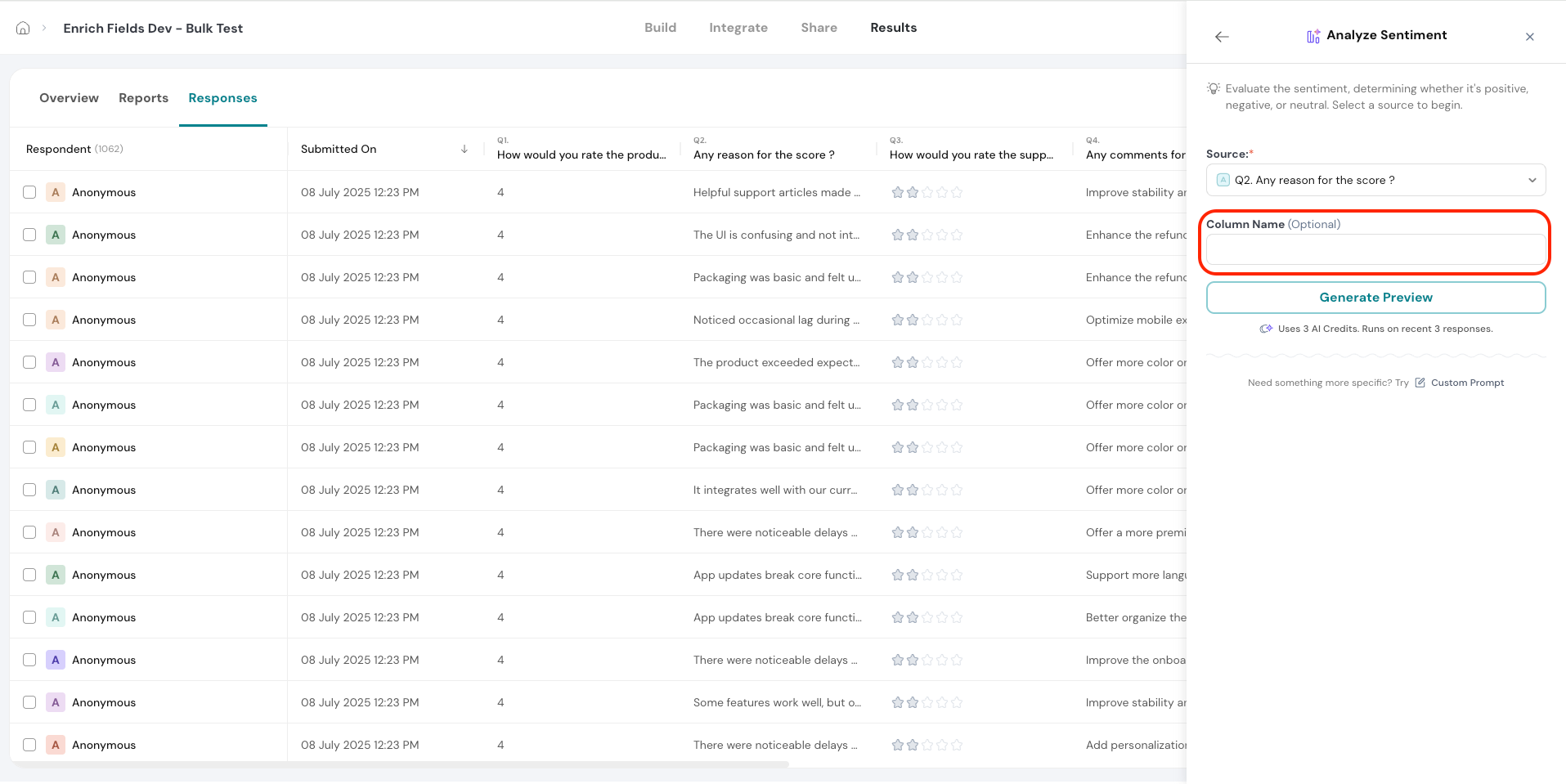The width and height of the screenshot is (1566, 784).
Task: Click the Custom Prompt edit icon
Action: (1420, 383)
